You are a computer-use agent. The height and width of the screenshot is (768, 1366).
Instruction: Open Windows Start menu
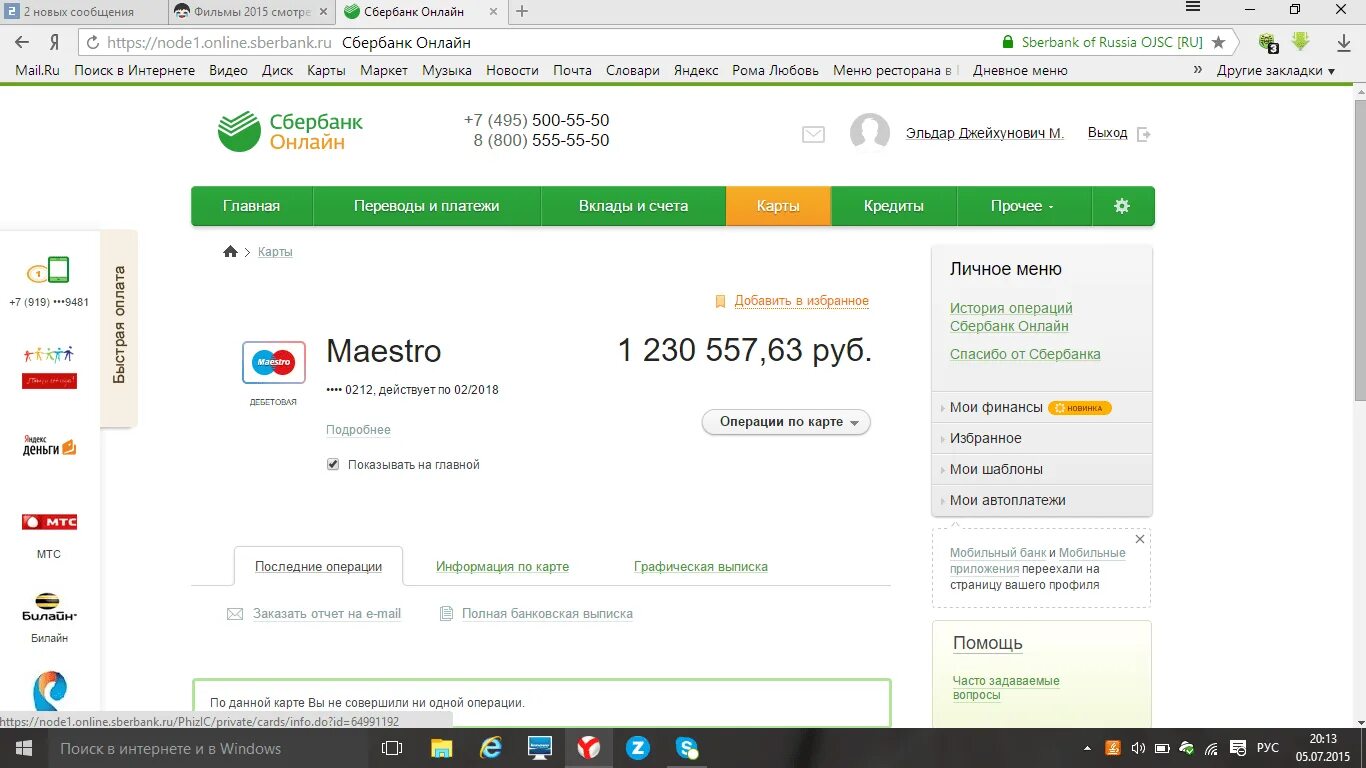tap(23, 748)
